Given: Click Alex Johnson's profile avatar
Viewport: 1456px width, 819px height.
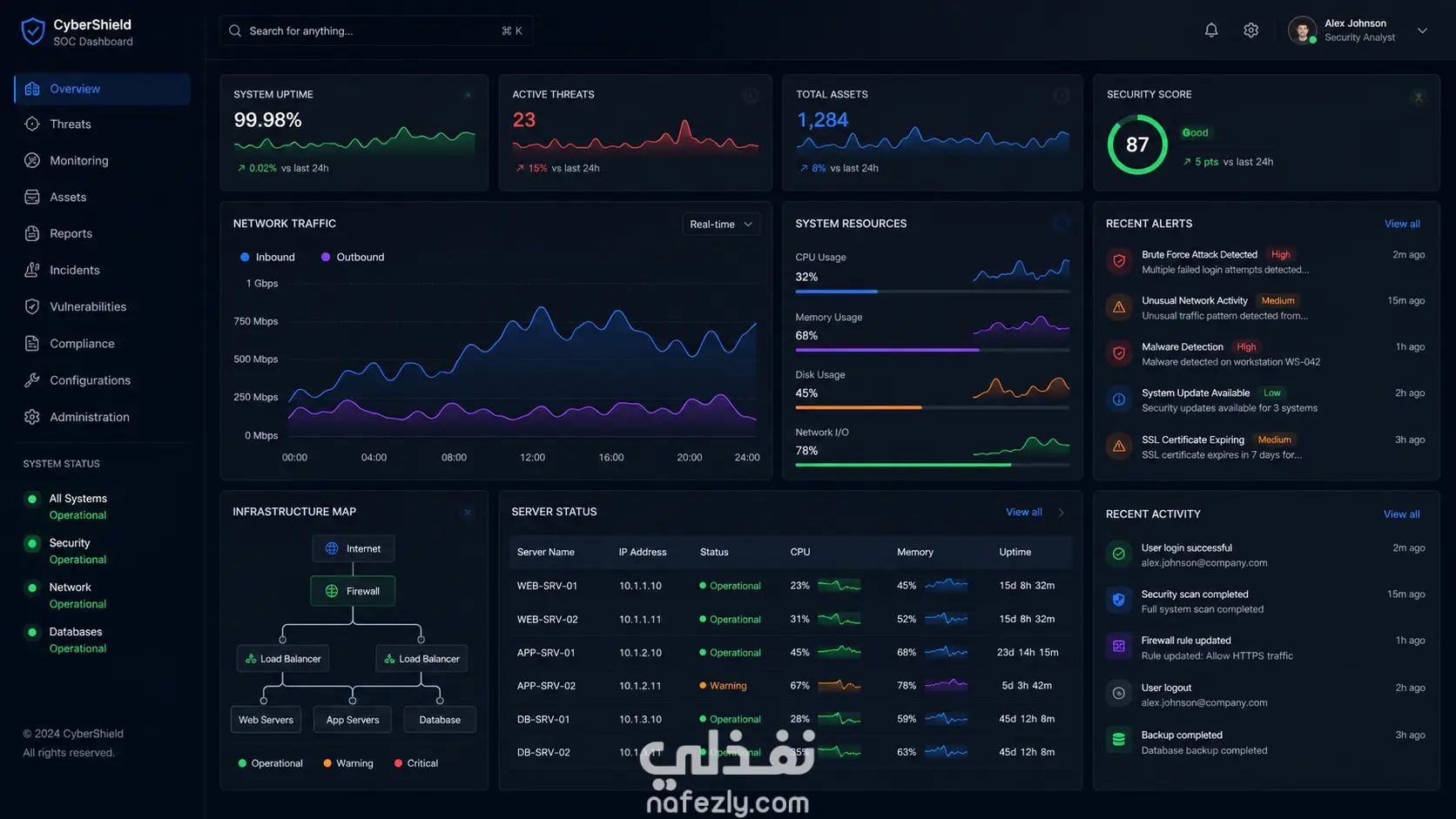Looking at the screenshot, I should tap(1302, 30).
